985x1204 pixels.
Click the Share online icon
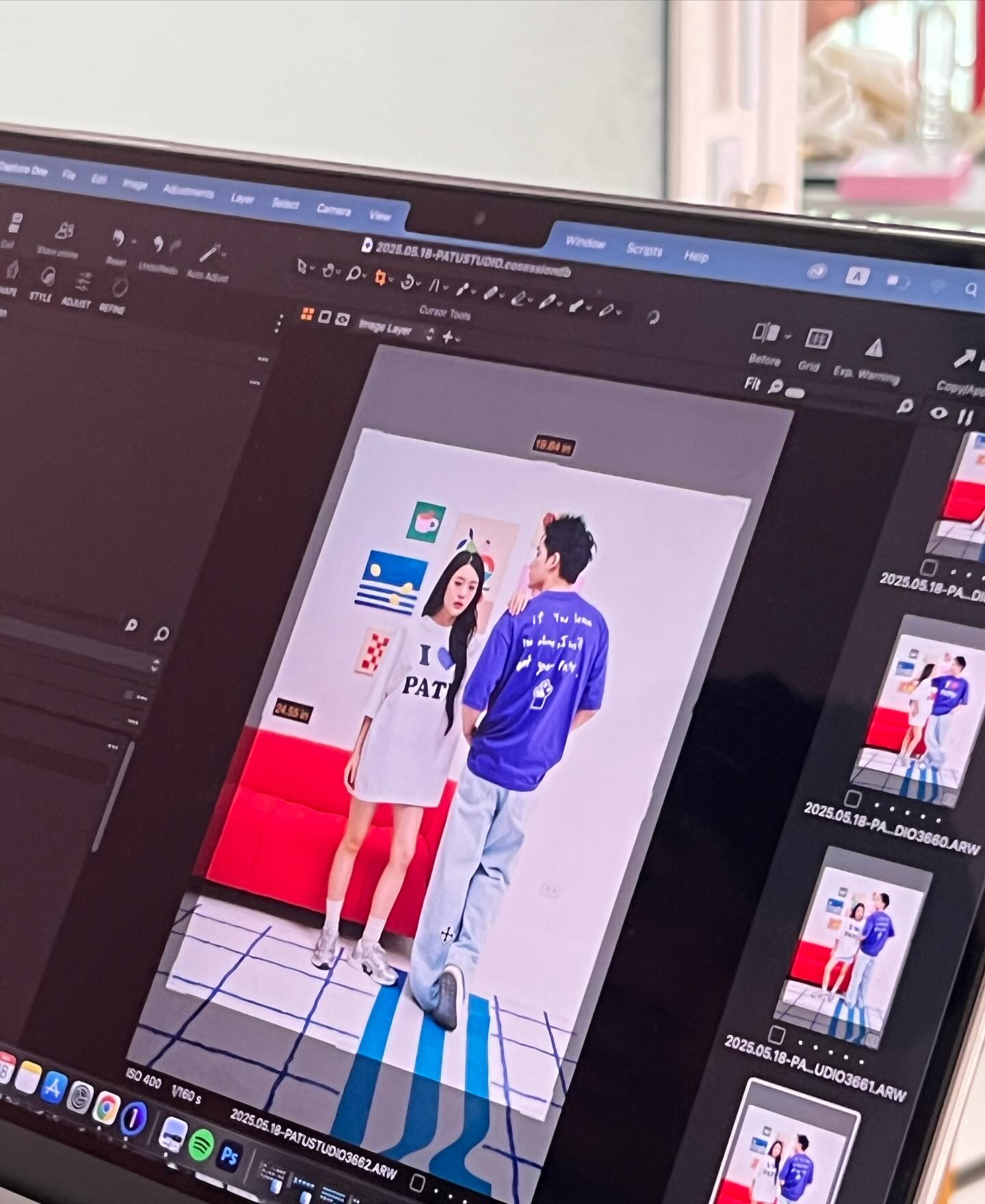64,232
